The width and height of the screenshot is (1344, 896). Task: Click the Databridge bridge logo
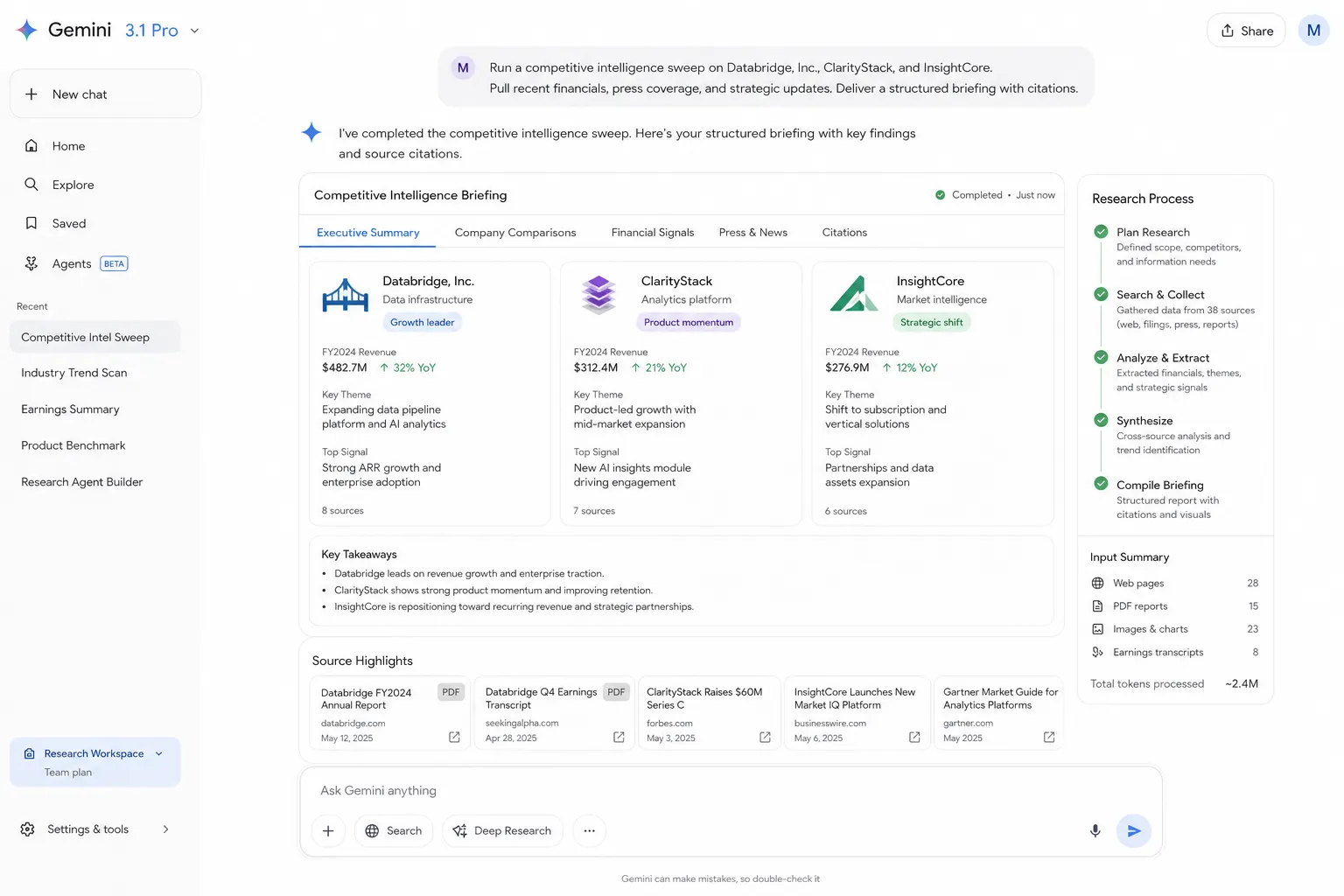click(346, 295)
